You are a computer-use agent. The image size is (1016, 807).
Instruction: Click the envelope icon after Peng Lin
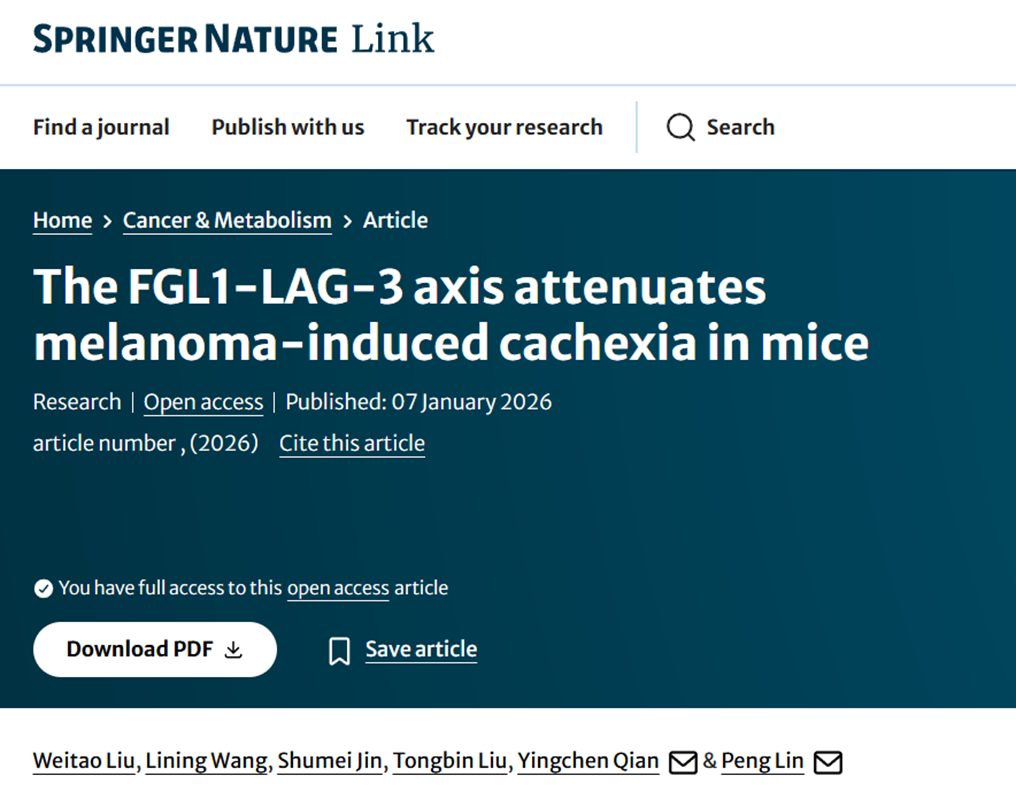[x=828, y=762]
